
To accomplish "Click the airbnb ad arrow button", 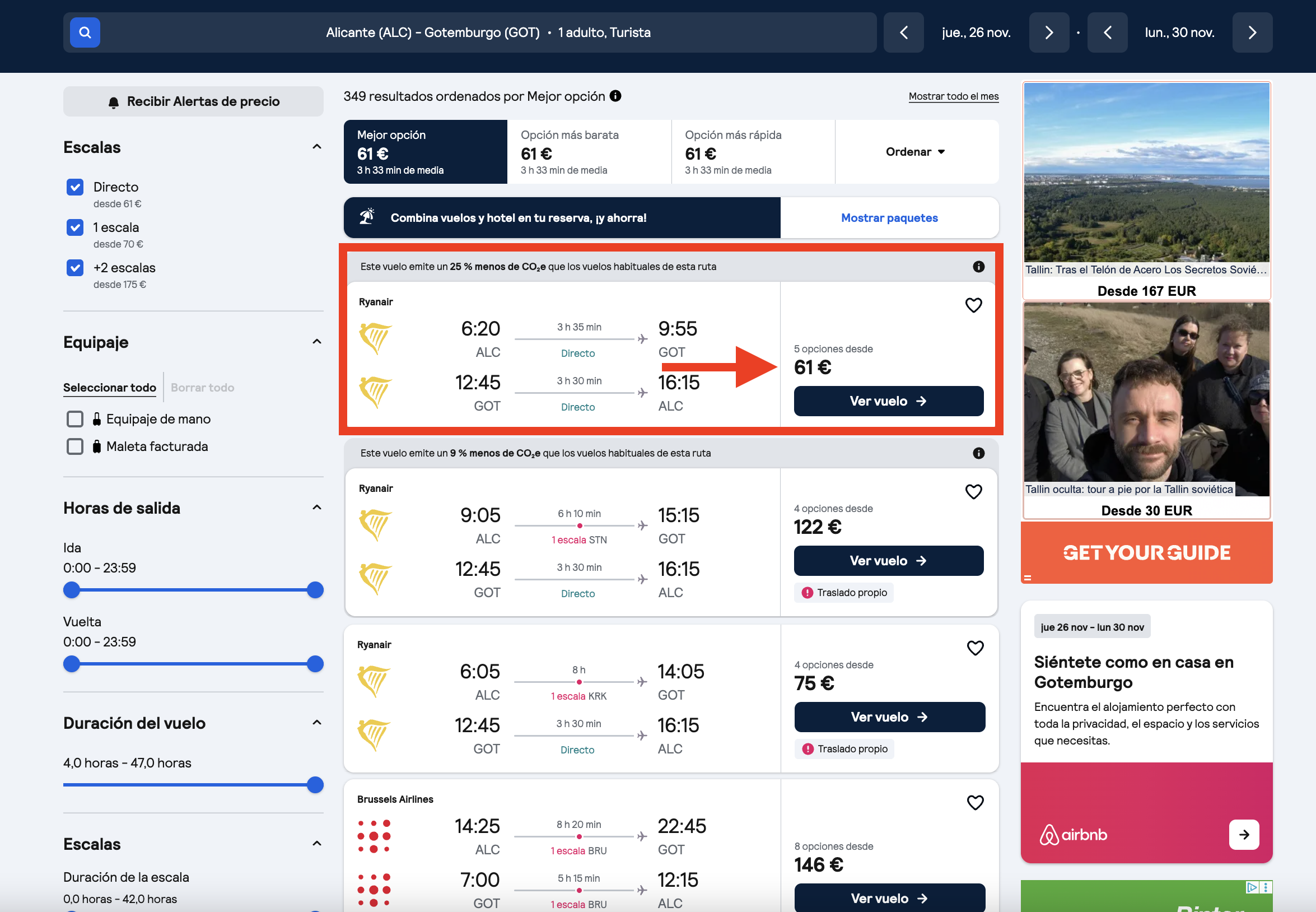I will point(1244,834).
